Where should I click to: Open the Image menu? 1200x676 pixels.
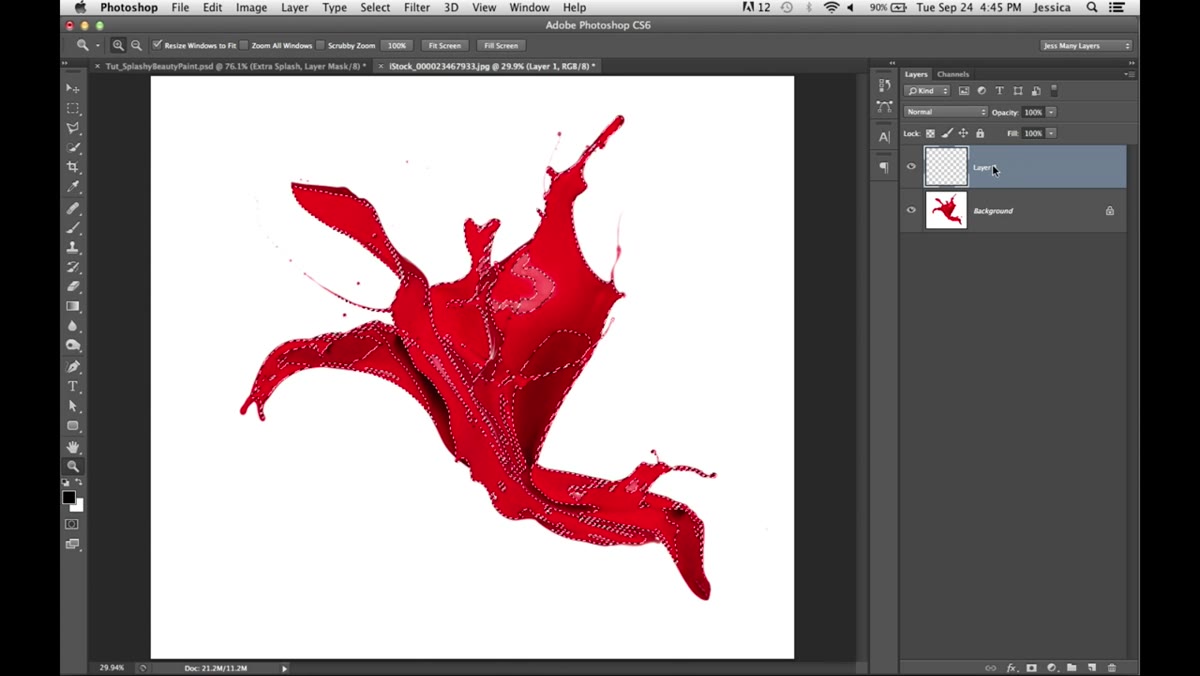251,7
